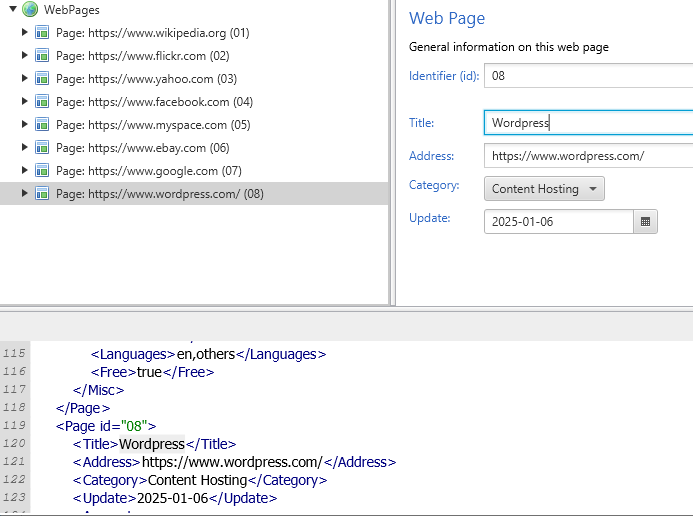Click the yahoo.com page icon

click(42, 79)
